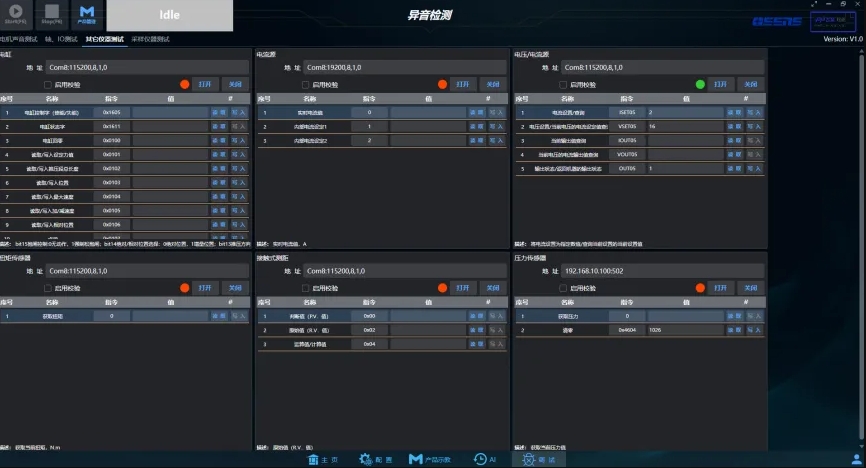Viewport: 866px width, 468px height.
Task: Open the 轴、IO测试 tab
Action: (63, 39)
